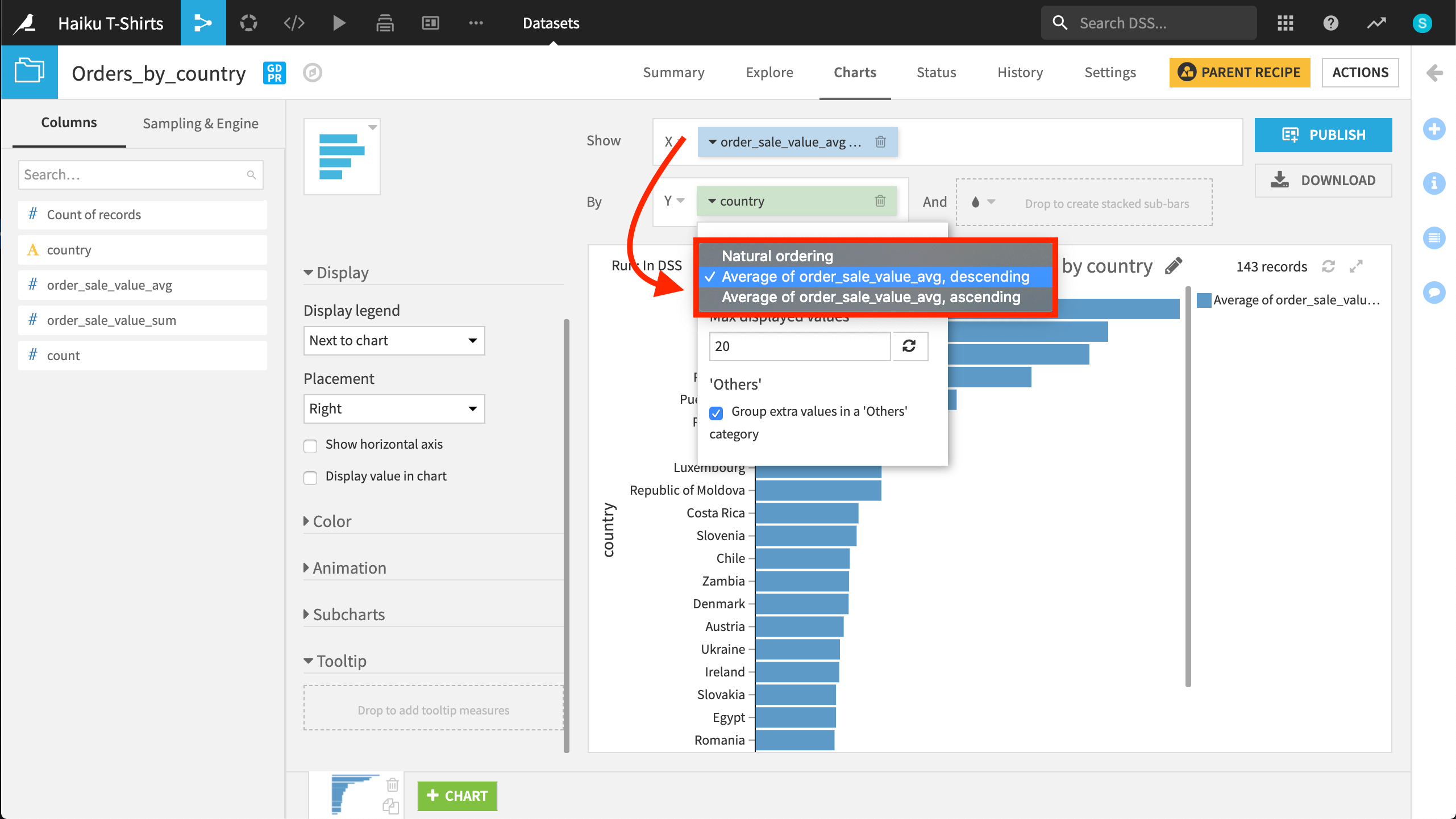
Task: Click the PUBLISH button
Action: pos(1323,135)
